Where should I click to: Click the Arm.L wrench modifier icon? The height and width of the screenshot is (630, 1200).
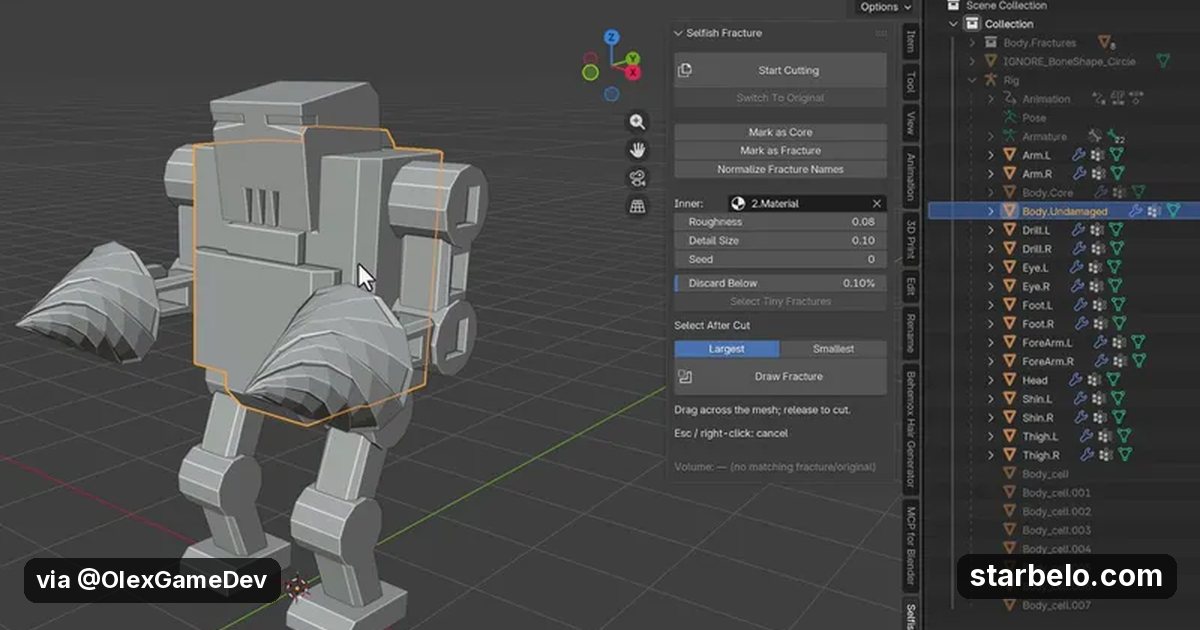(1078, 155)
